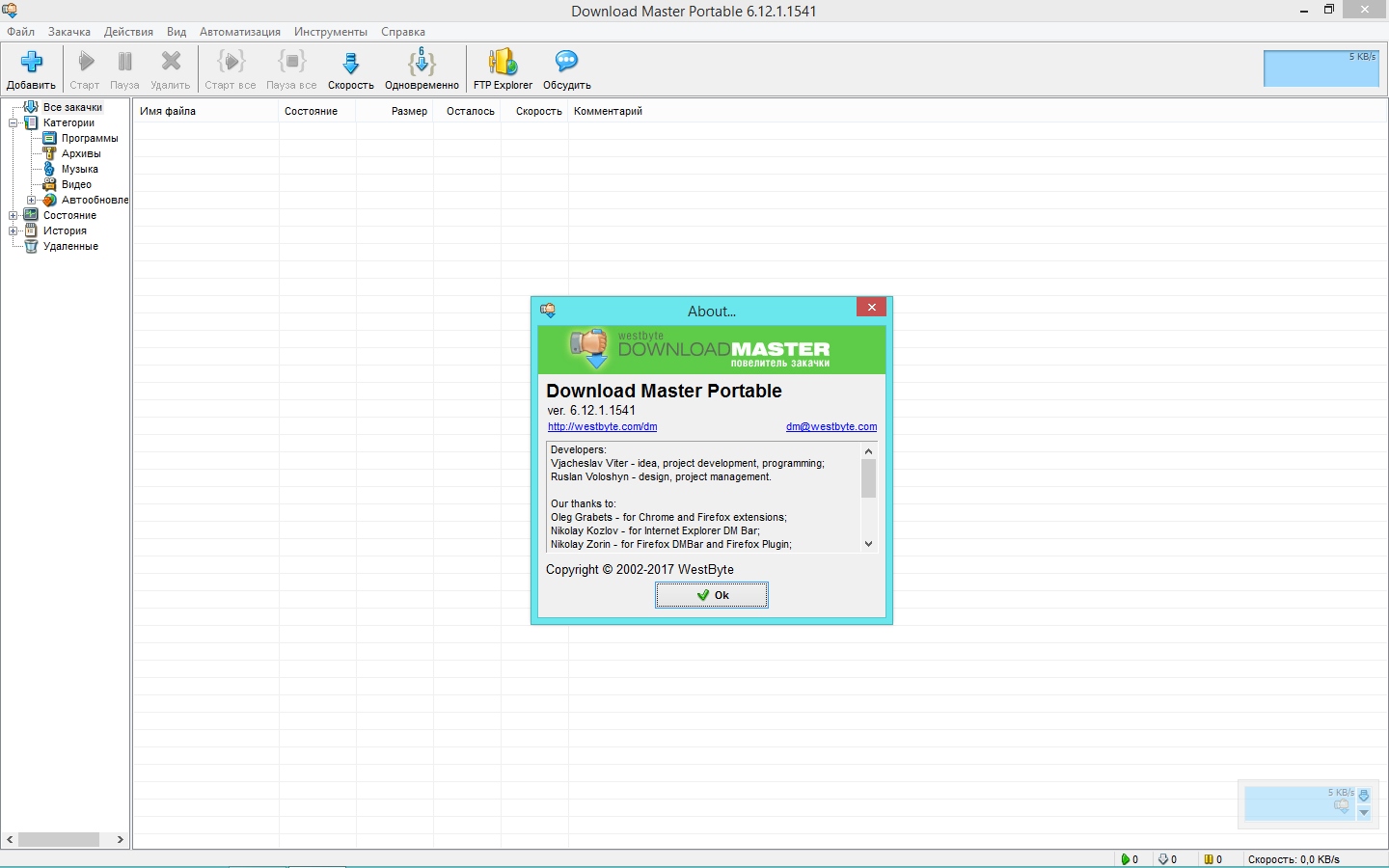Click the tree panel scroll left arrow
This screenshot has width=1389, height=868.
point(10,839)
